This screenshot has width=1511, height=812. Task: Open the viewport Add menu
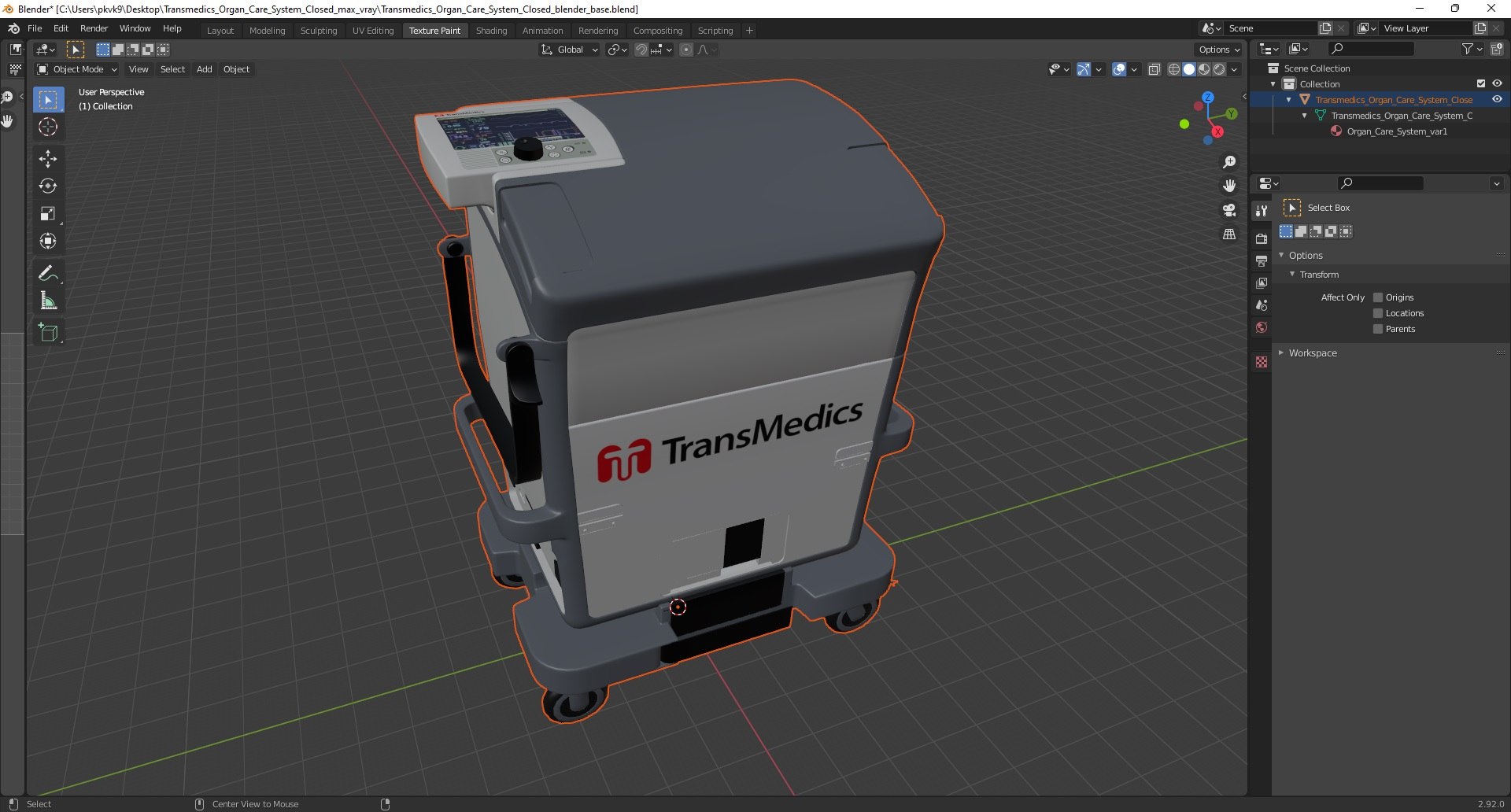(x=204, y=69)
